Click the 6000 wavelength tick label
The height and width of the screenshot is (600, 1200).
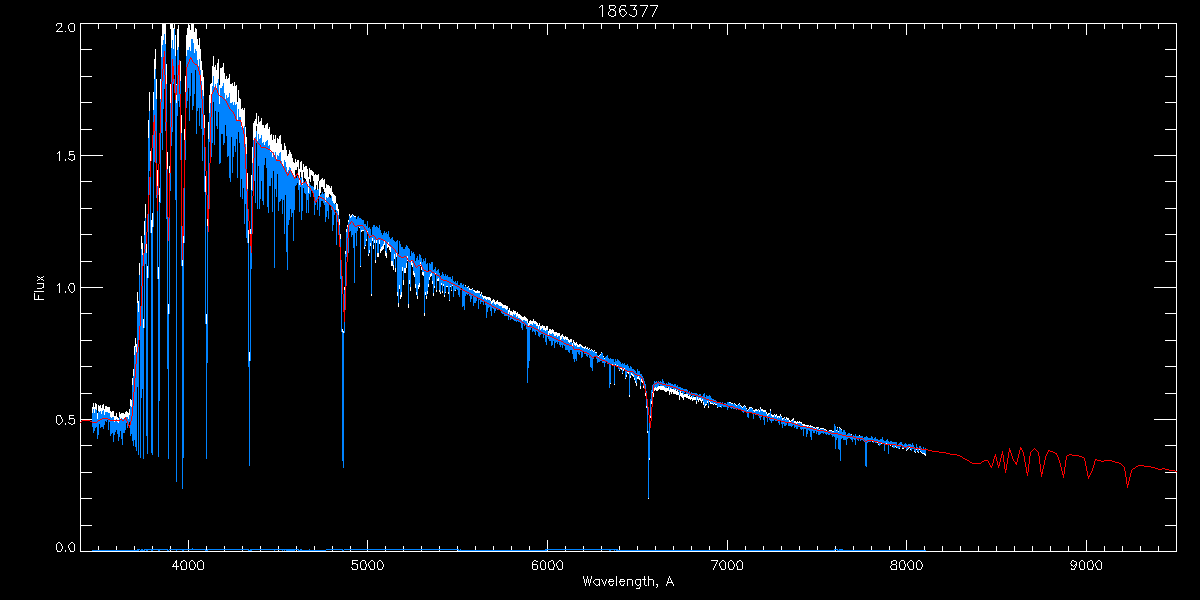(547, 565)
